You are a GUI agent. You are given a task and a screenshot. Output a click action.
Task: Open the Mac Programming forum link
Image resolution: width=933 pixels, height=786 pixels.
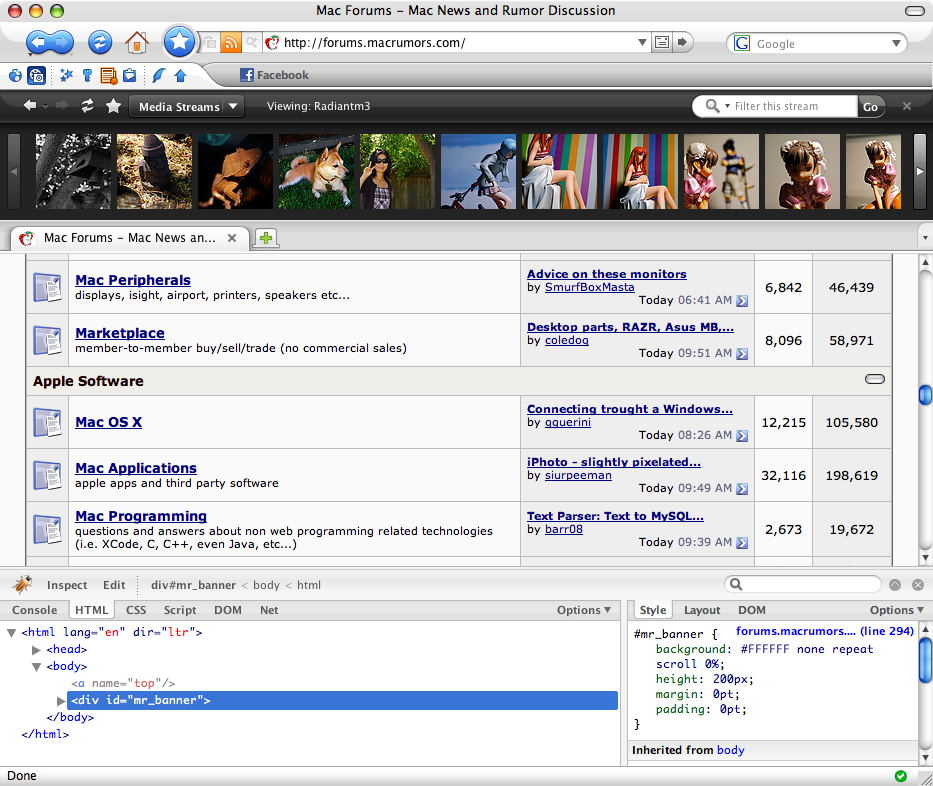pyautogui.click(x=141, y=516)
